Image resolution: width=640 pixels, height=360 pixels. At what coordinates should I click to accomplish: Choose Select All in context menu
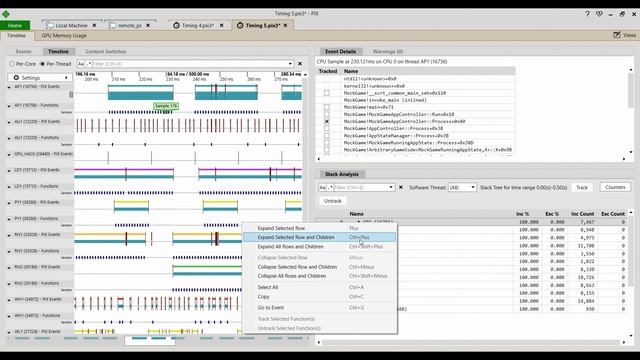(x=319, y=287)
